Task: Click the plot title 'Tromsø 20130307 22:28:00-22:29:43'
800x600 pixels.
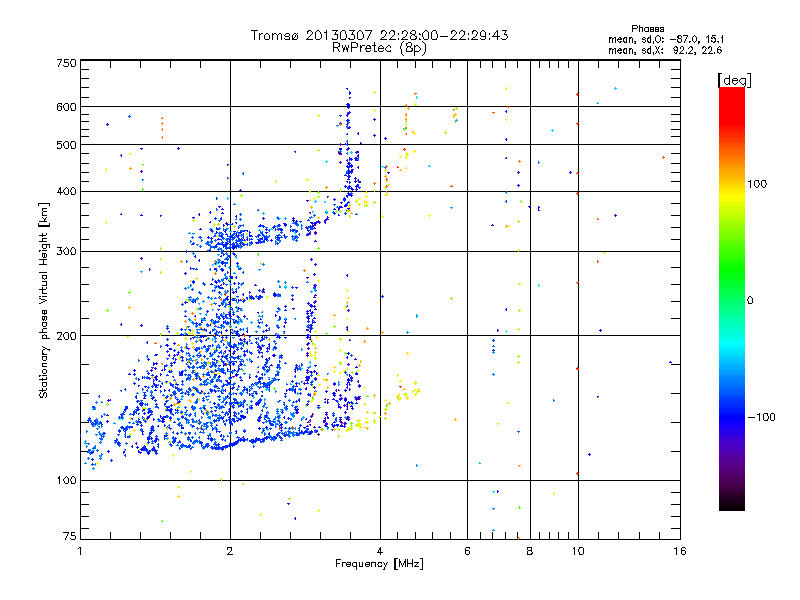Action: [379, 35]
